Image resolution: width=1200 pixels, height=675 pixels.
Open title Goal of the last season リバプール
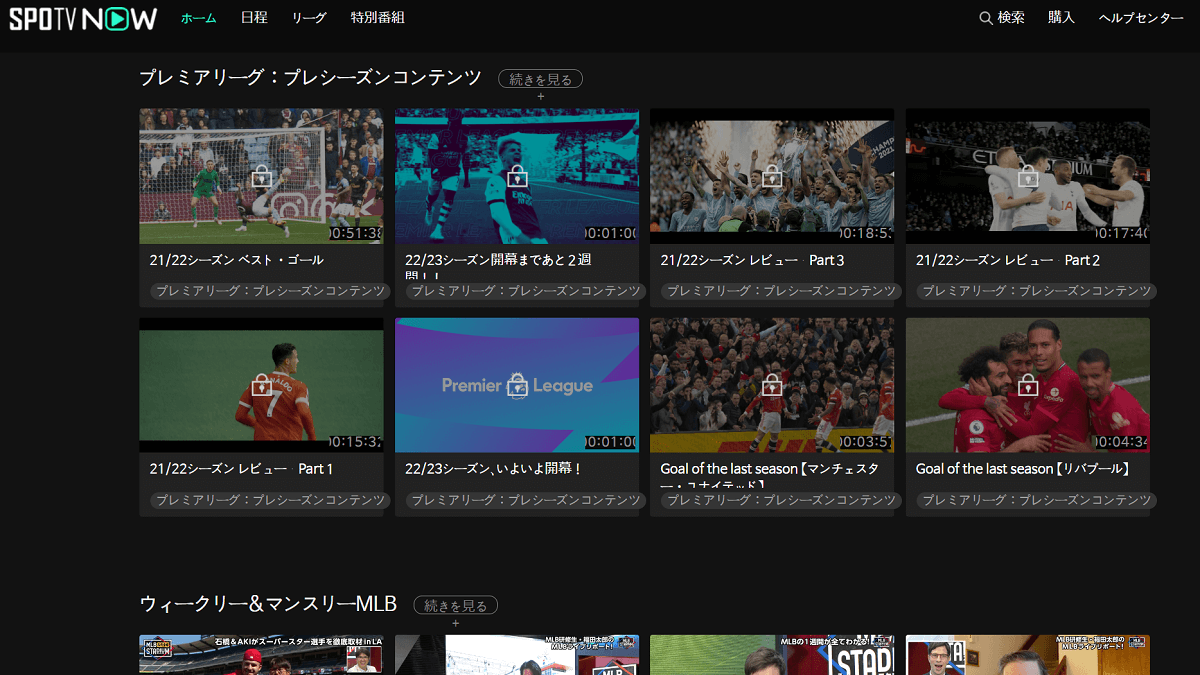pyautogui.click(x=1023, y=468)
